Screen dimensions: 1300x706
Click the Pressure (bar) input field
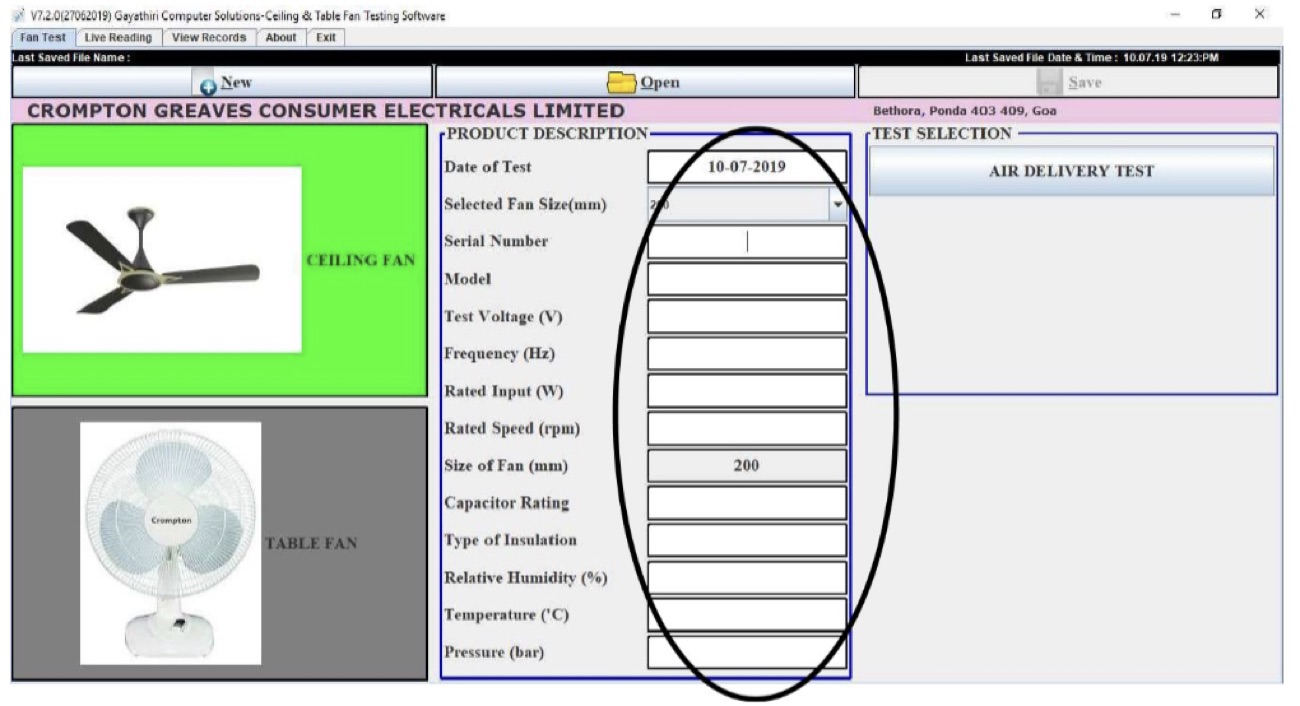pos(747,653)
